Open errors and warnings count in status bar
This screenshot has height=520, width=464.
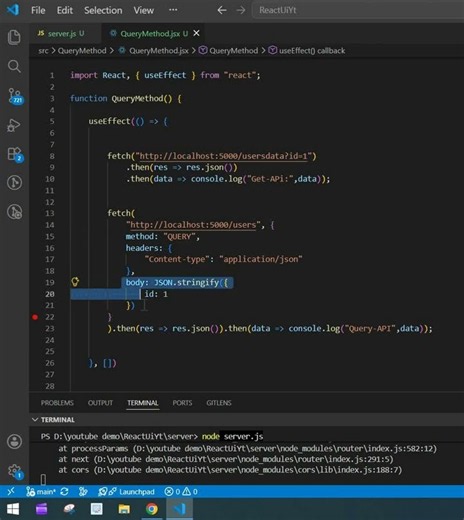click(181, 492)
